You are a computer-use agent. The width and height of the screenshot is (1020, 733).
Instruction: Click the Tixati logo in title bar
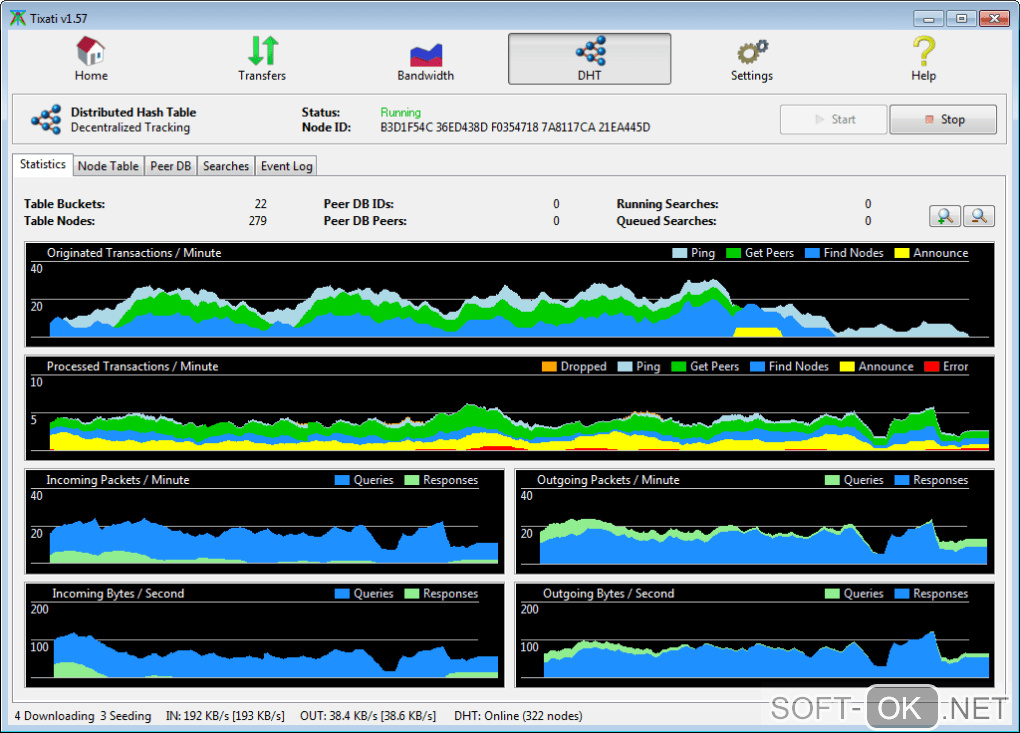18,18
